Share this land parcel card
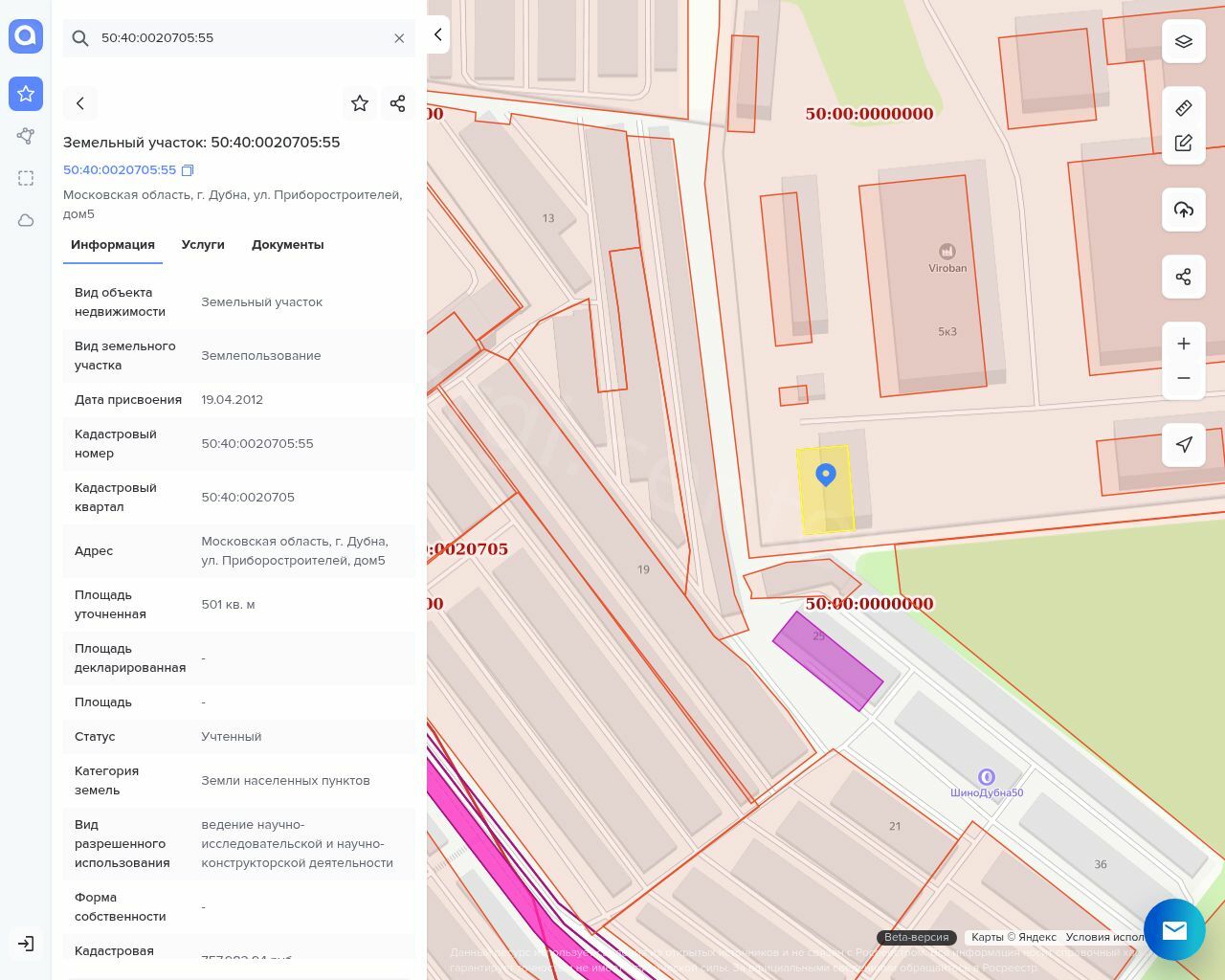1225x980 pixels. pyautogui.click(x=398, y=103)
